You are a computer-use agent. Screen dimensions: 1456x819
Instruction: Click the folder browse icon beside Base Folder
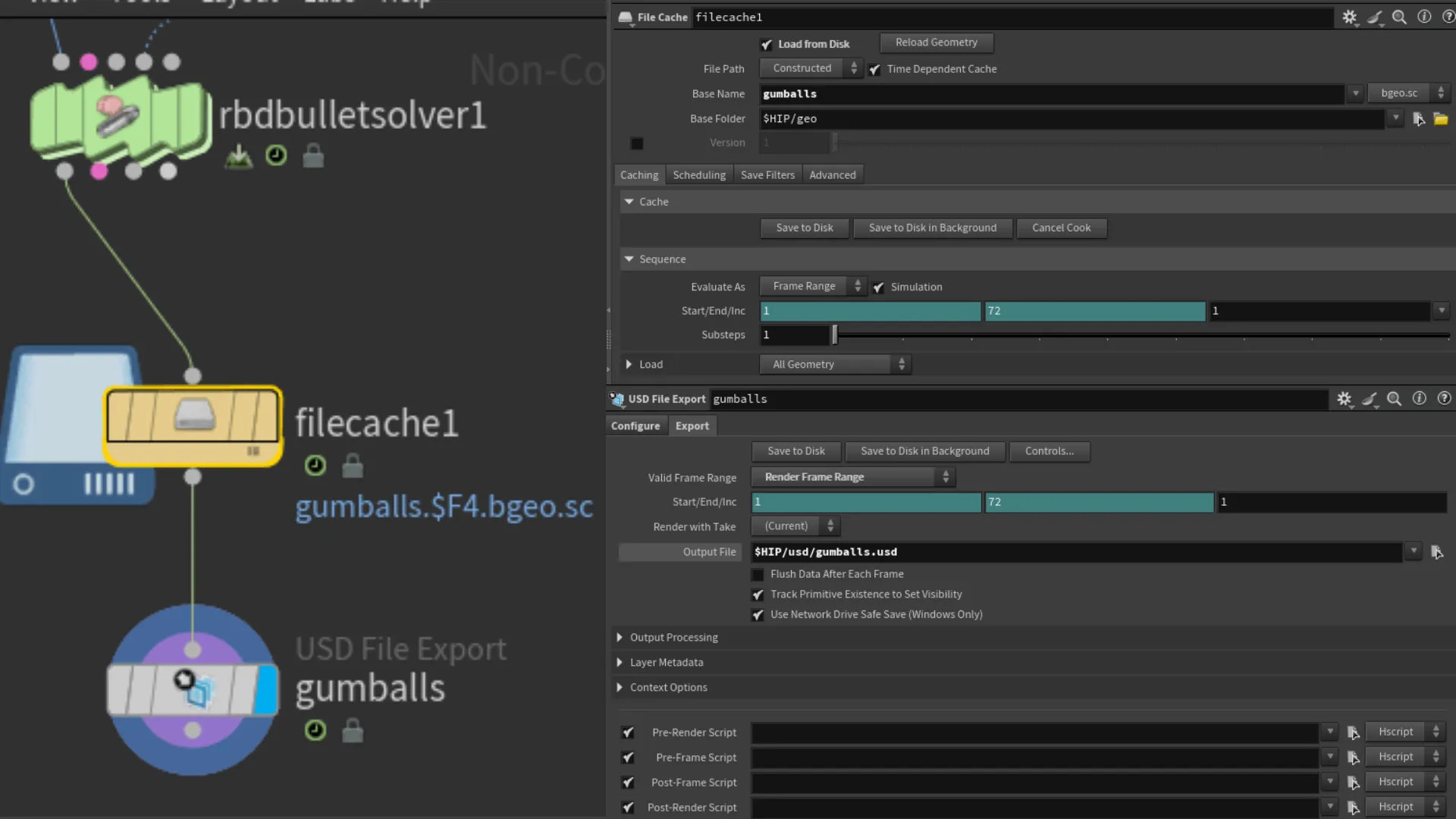pos(1441,119)
